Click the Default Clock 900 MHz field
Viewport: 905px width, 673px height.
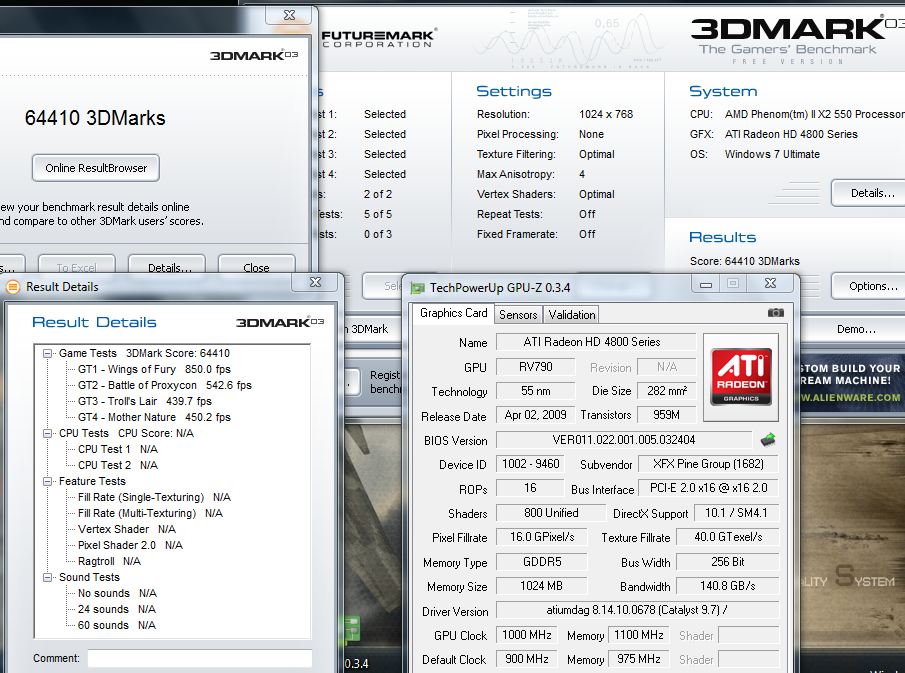click(x=526, y=659)
